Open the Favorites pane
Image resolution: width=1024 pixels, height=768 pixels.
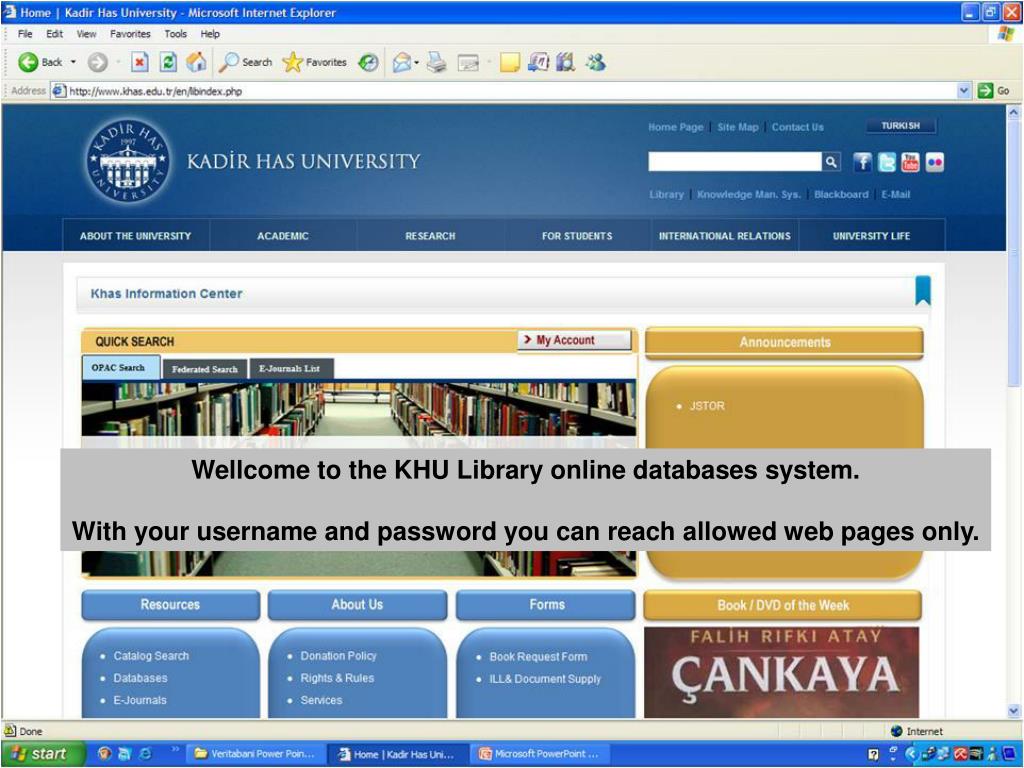coord(315,62)
